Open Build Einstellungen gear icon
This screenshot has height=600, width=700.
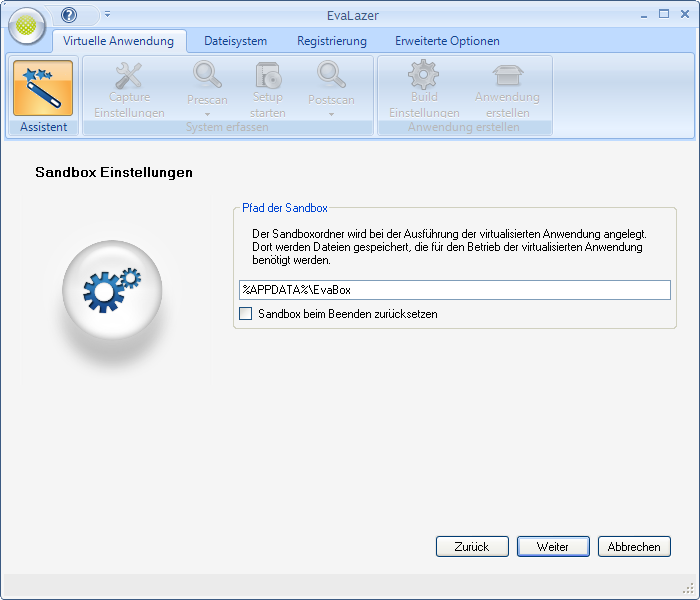[424, 76]
